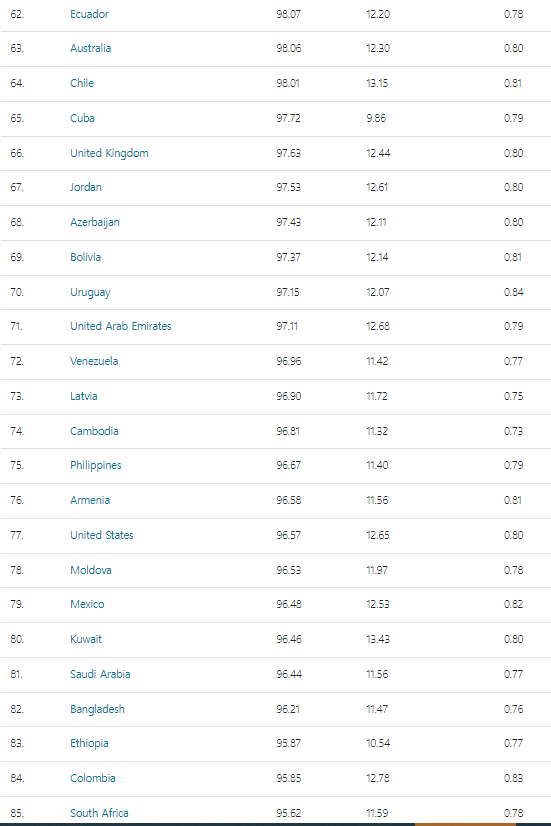Open the Uruguay country link
Image resolution: width=551 pixels, height=826 pixels.
click(x=90, y=292)
